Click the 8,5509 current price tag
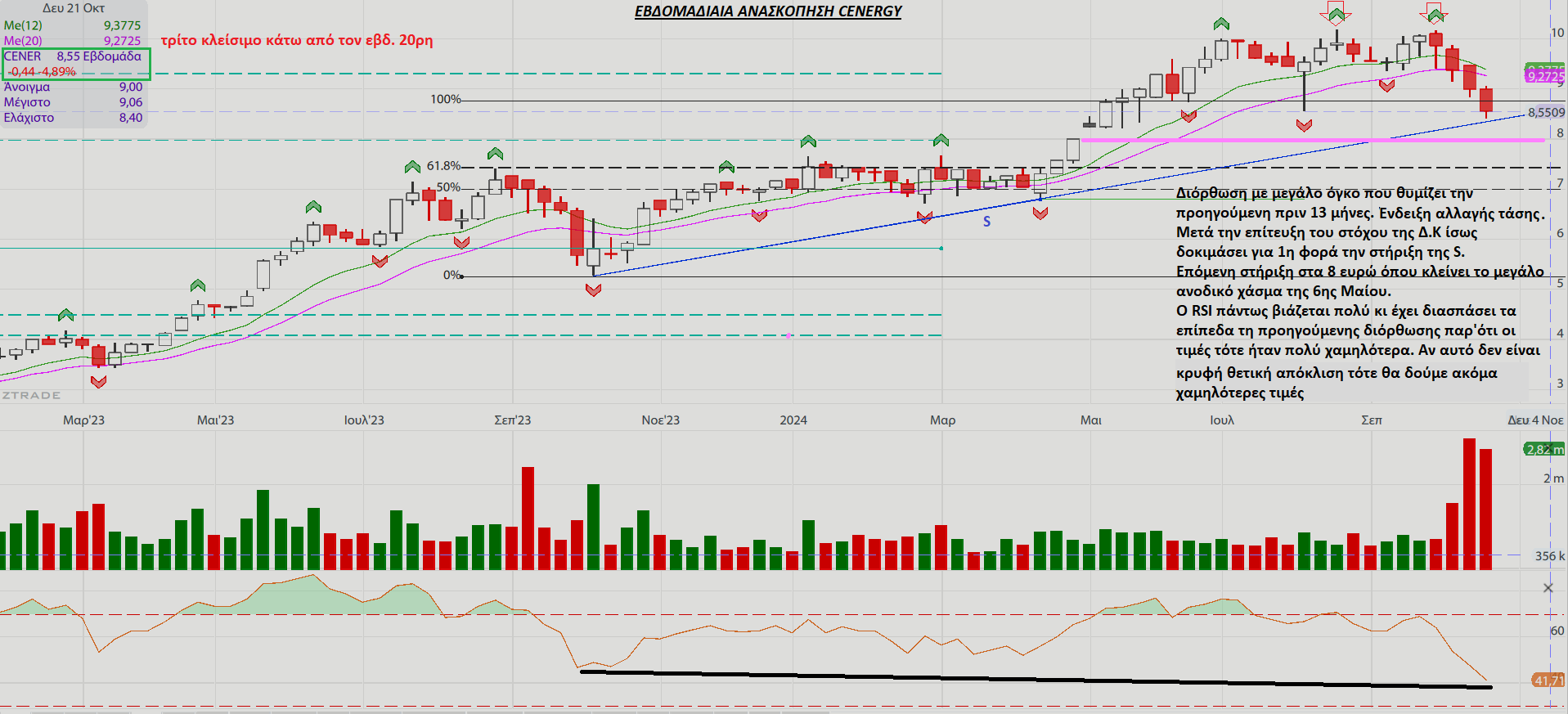 coord(1546,113)
